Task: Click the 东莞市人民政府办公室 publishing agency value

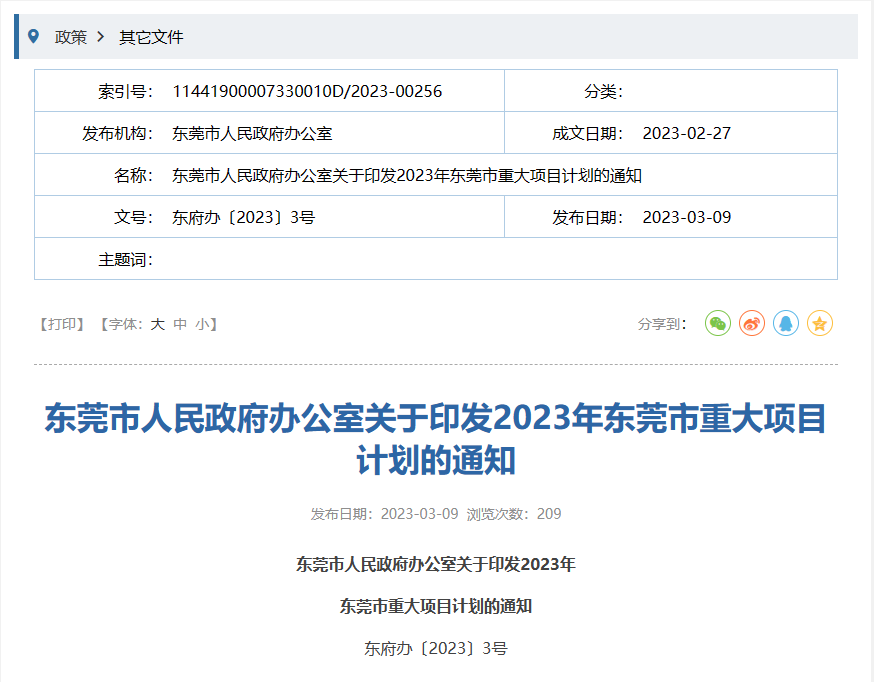Action: point(252,134)
